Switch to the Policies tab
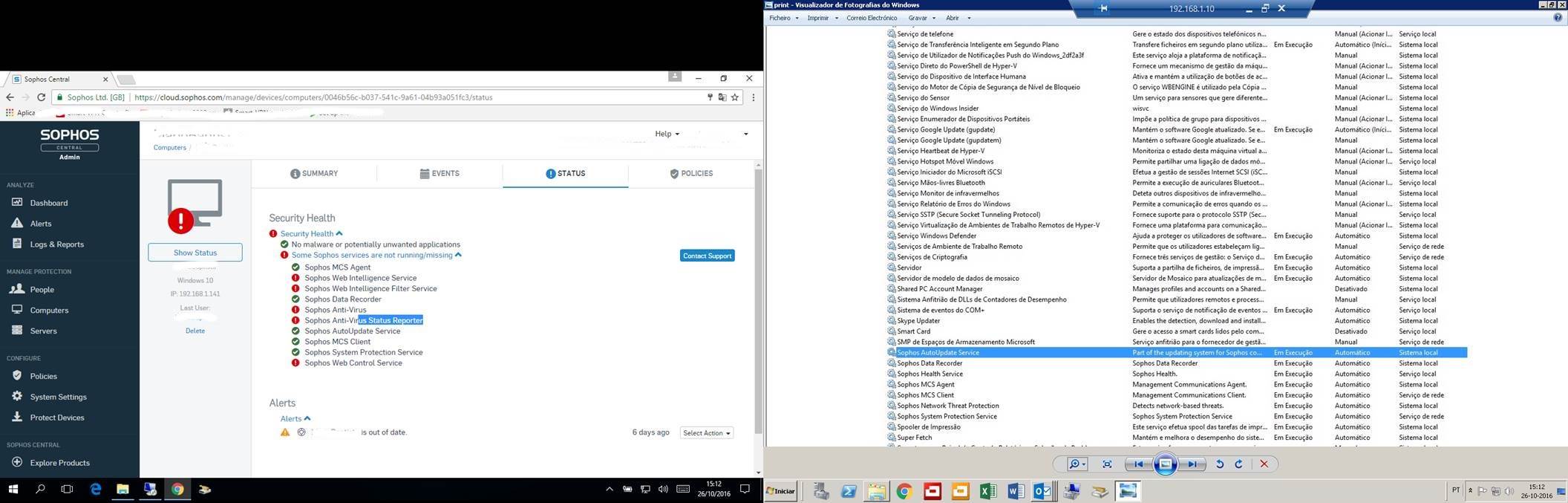Viewport: 1568px width, 503px height. pos(691,174)
